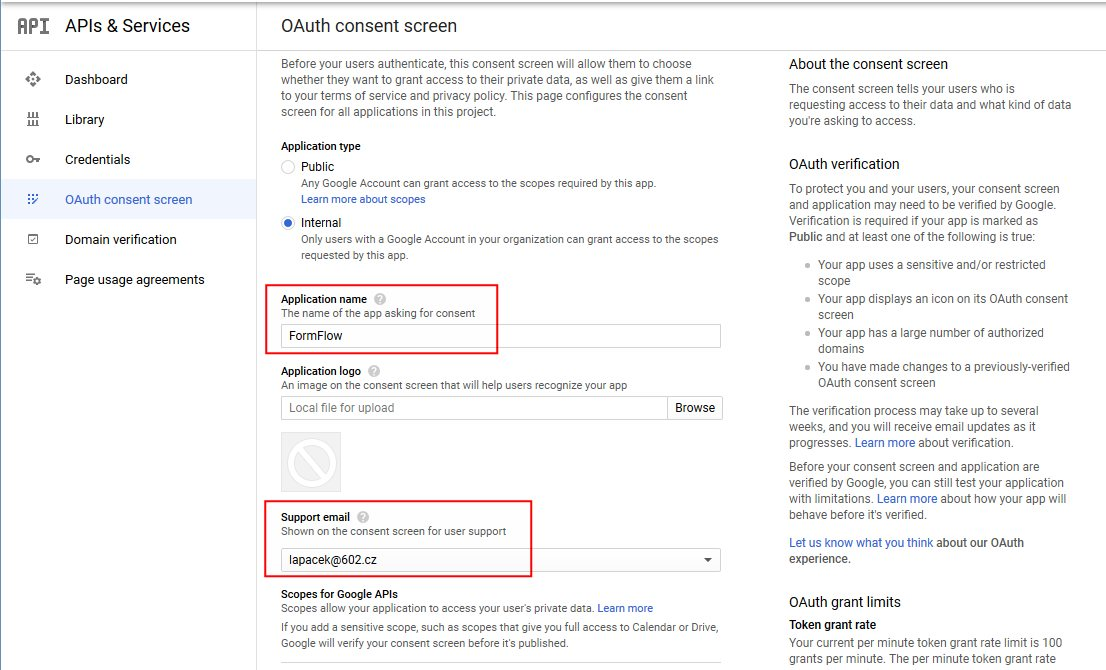The height and width of the screenshot is (670, 1106).
Task: Select the Public application type
Action: [288, 167]
